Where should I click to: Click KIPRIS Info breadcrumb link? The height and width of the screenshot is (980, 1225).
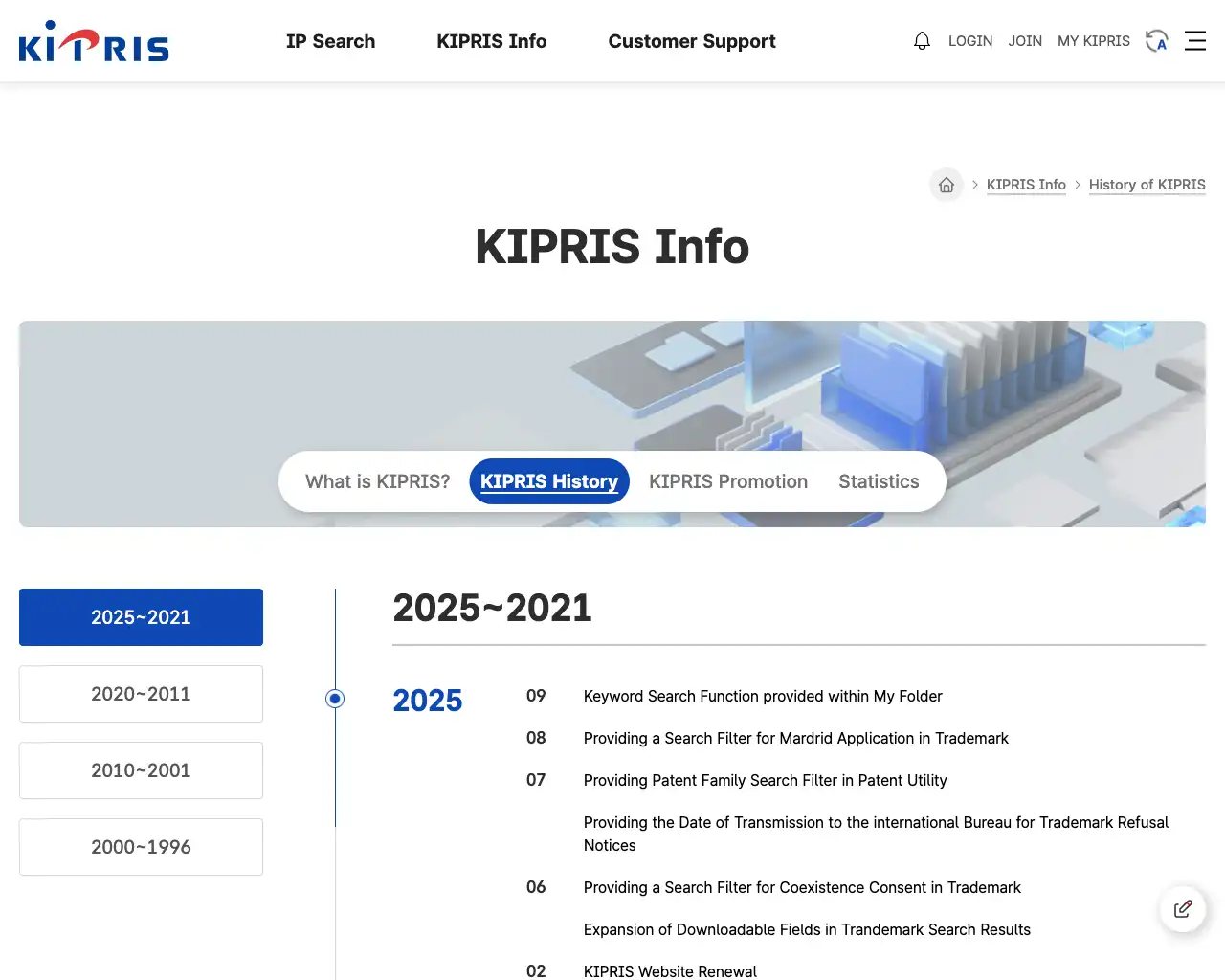coord(1026,185)
